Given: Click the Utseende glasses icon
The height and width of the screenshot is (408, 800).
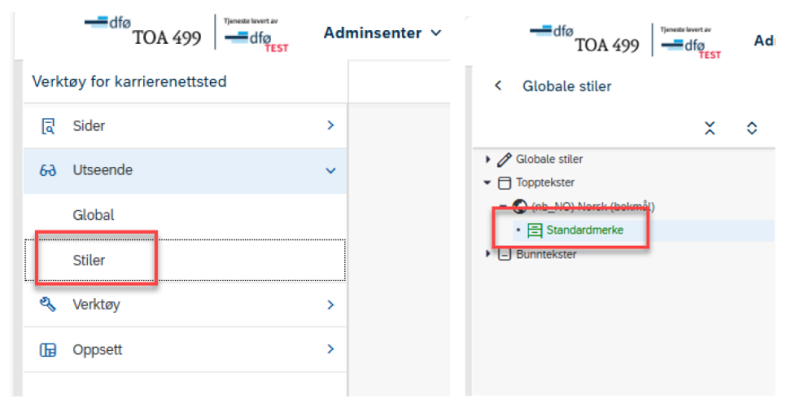Looking at the screenshot, I should pyautogui.click(x=48, y=170).
